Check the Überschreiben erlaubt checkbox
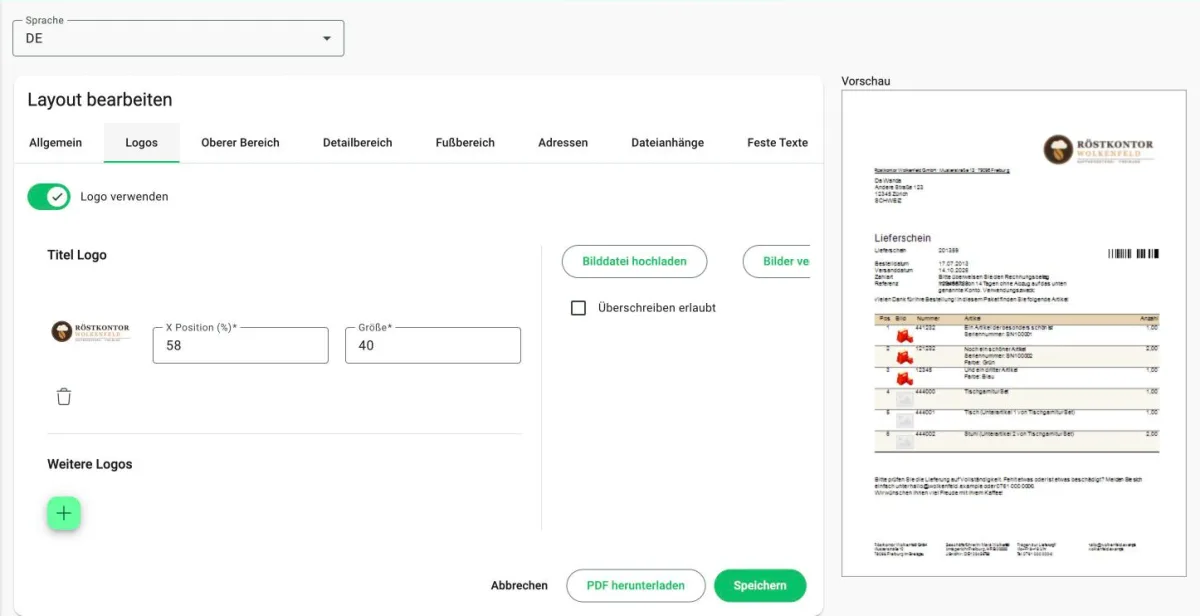Viewport: 1200px width, 616px height. point(578,308)
